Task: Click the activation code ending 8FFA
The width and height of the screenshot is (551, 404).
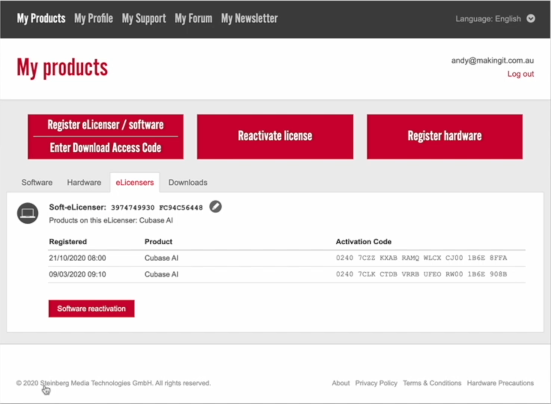Action: 421,258
